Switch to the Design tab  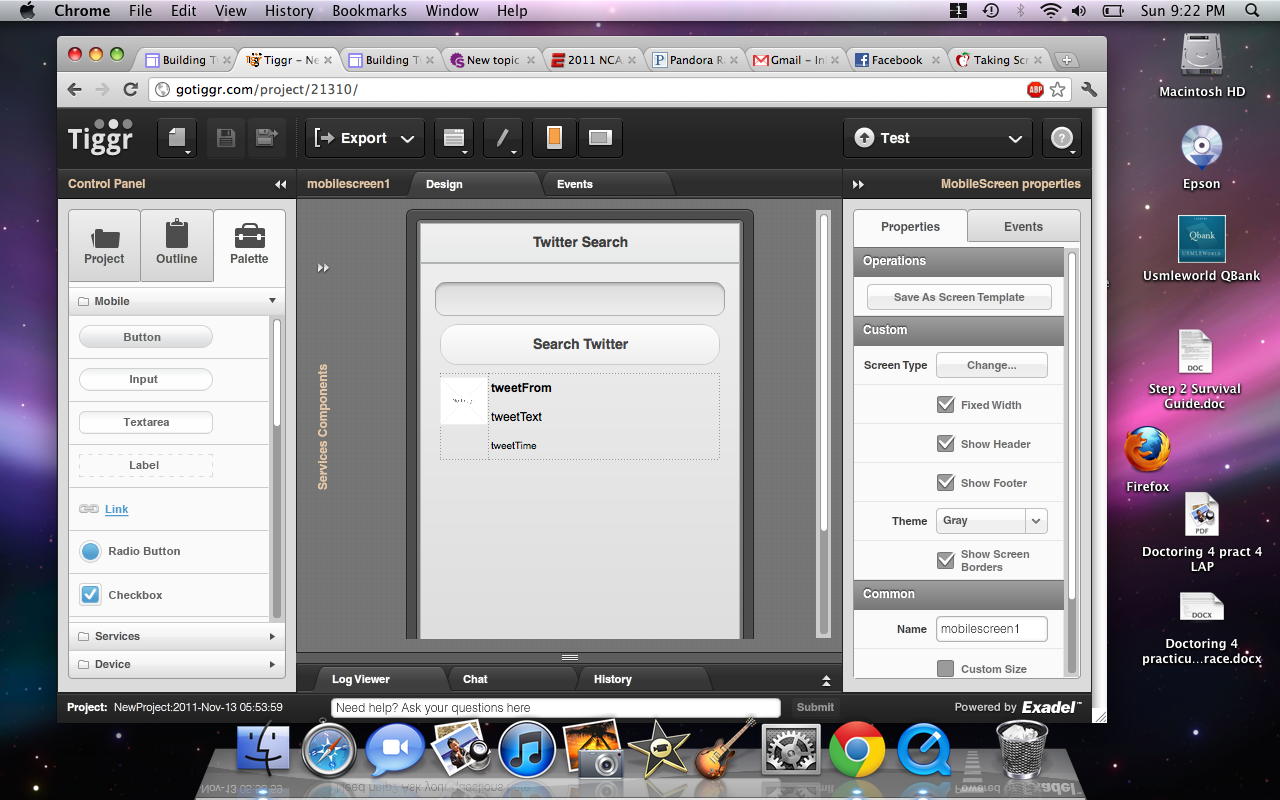click(x=444, y=184)
